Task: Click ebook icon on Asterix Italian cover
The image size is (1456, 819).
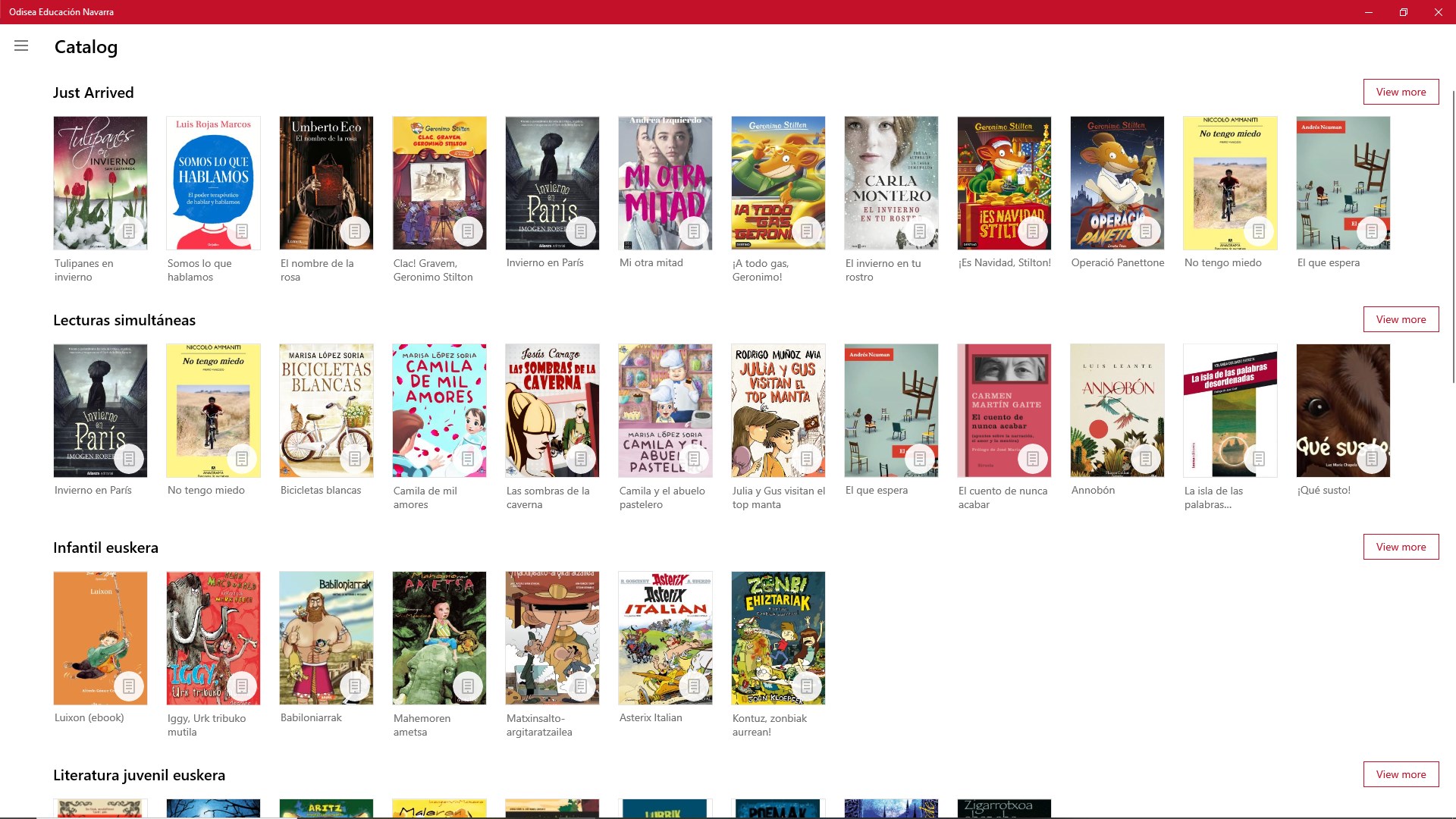Action: [694, 686]
